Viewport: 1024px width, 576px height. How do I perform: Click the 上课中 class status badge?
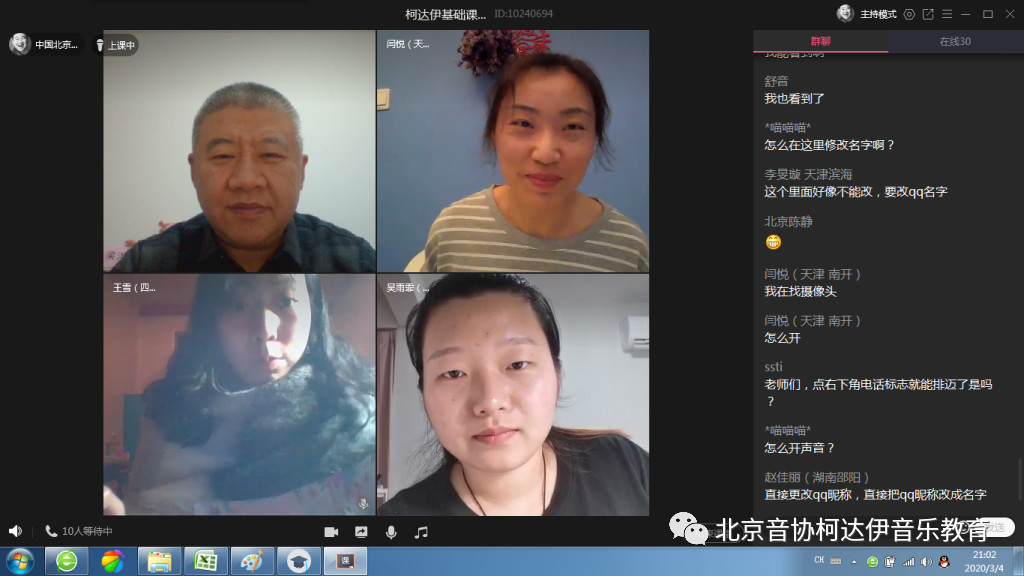(x=116, y=44)
